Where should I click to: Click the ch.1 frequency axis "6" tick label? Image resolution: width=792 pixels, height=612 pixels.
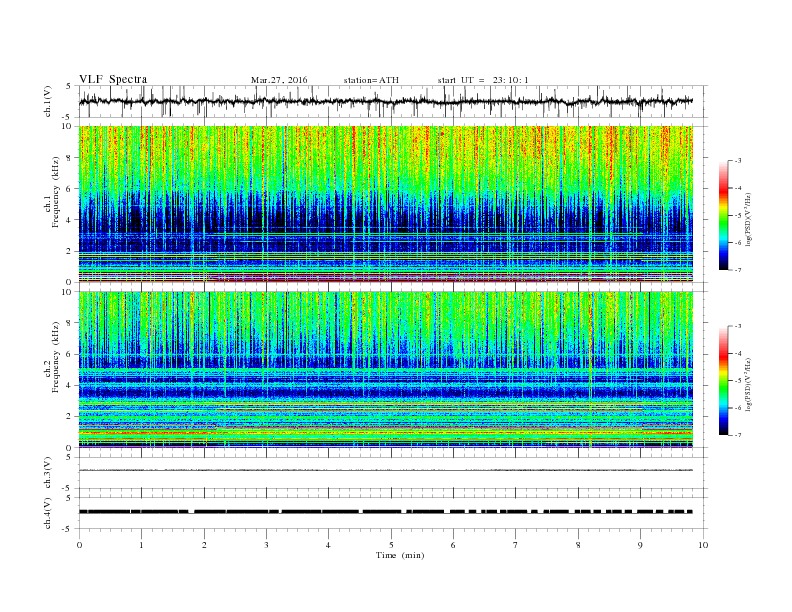click(x=69, y=189)
